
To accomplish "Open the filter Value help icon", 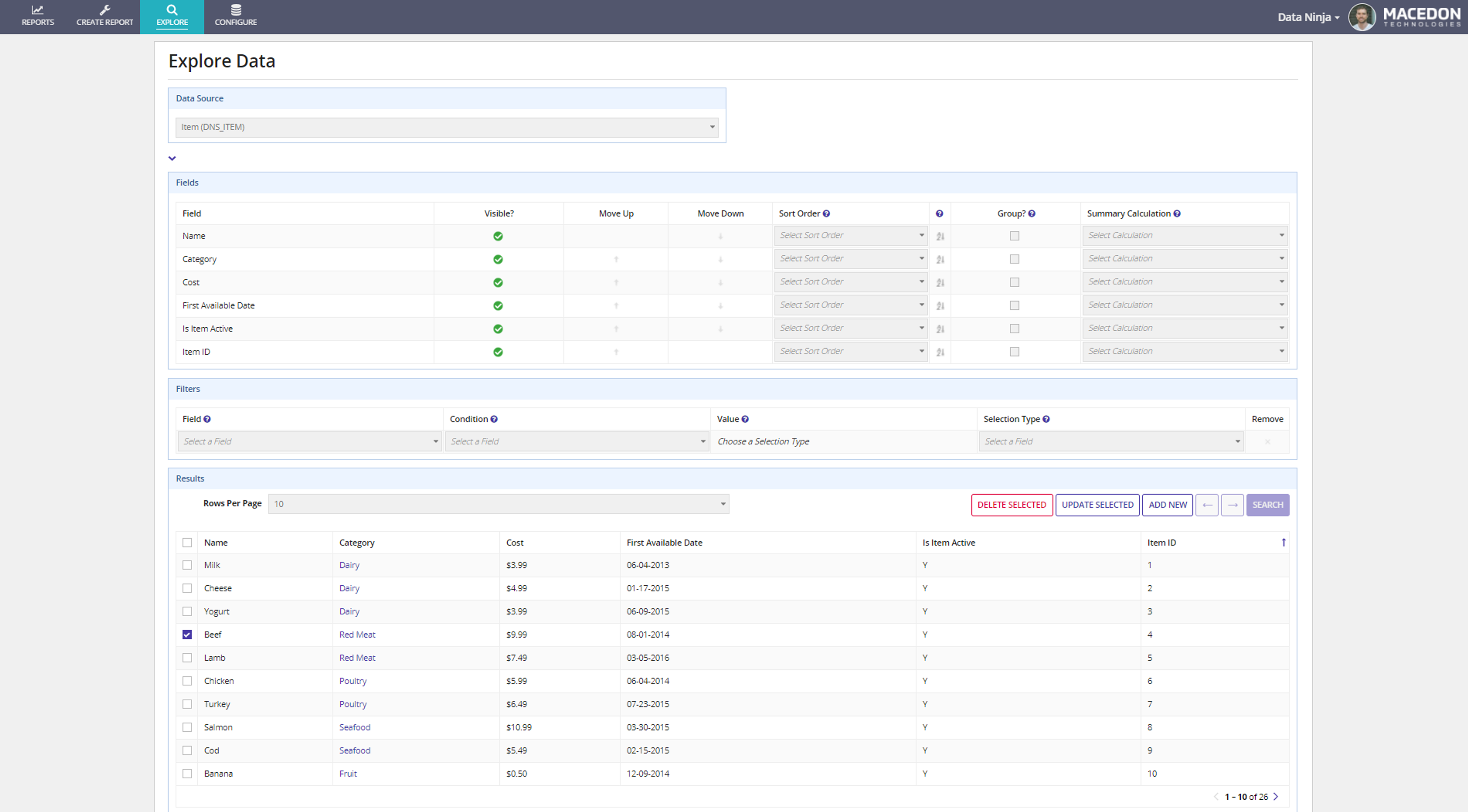I will click(x=745, y=419).
